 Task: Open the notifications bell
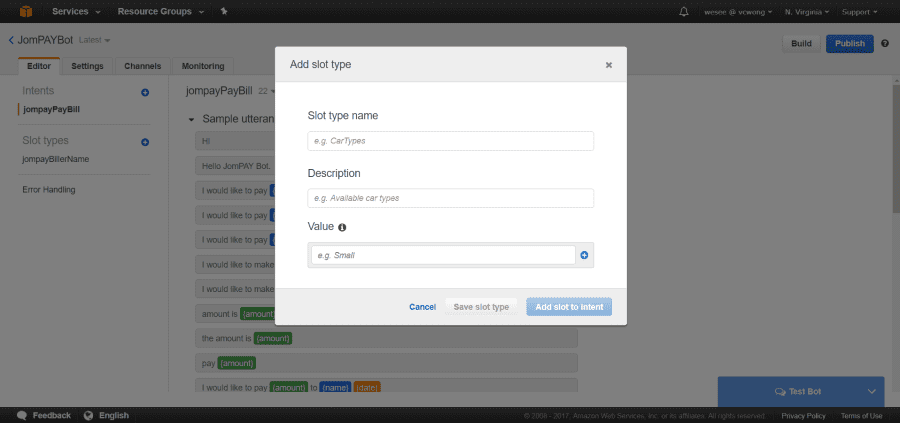[x=684, y=11]
